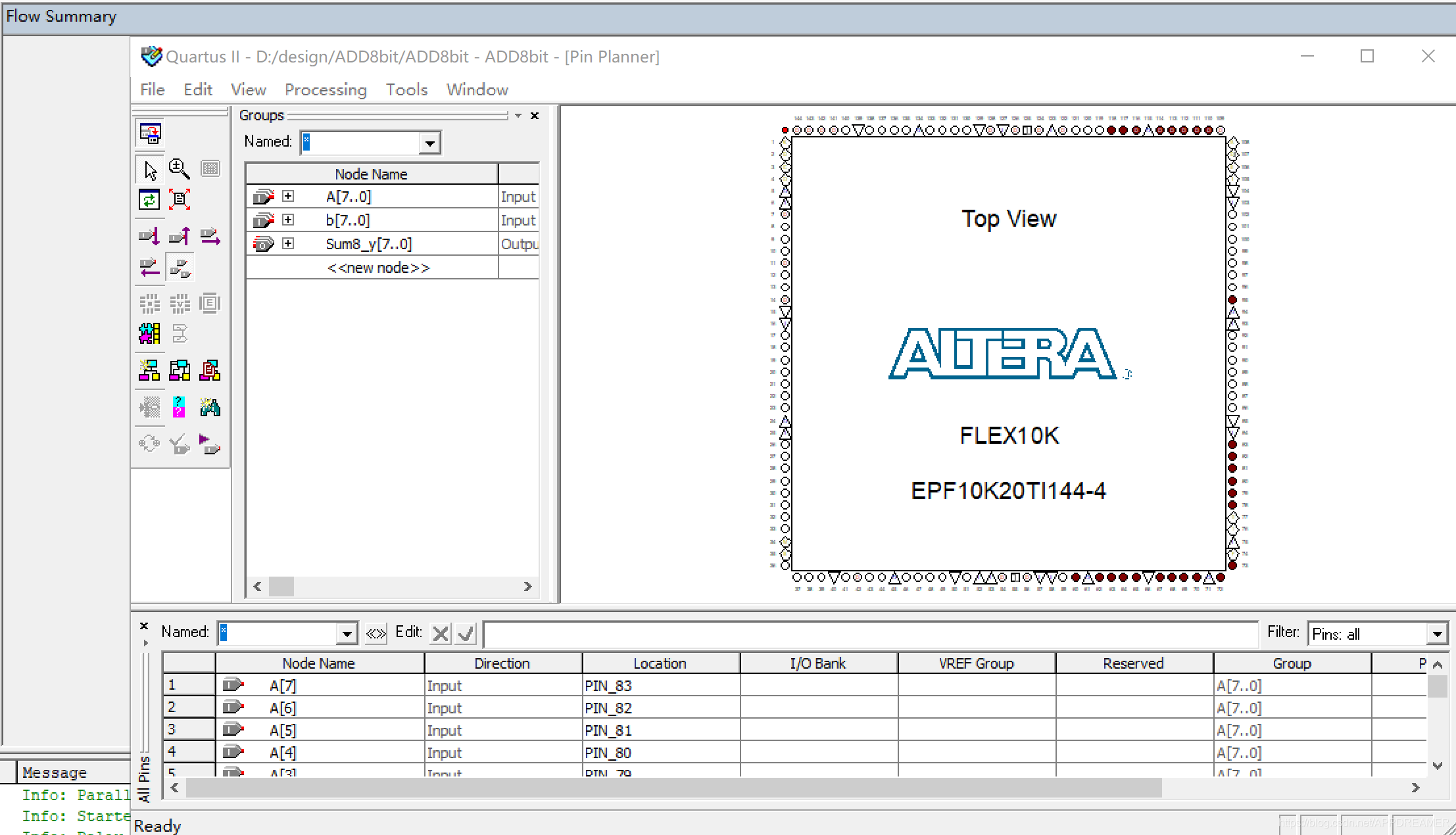
Task: Click the All Pins horizontal scroll right arrow
Action: [1415, 787]
